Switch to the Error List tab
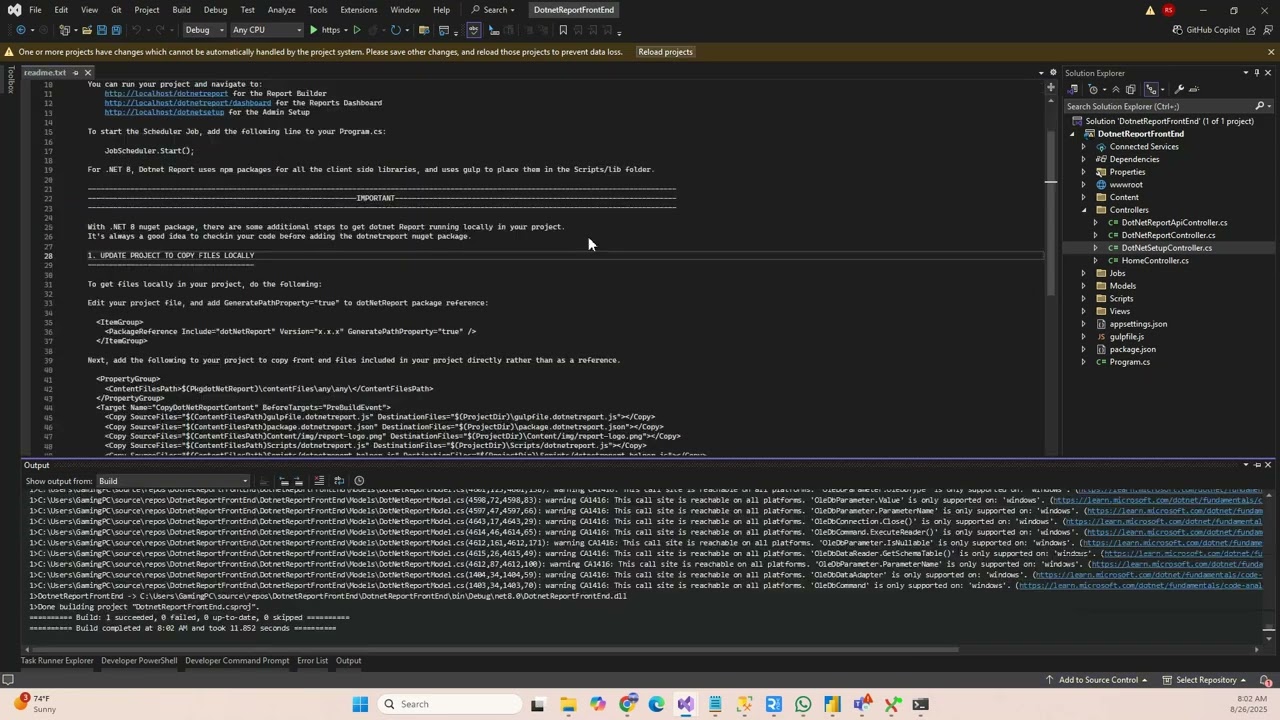 [x=312, y=661]
